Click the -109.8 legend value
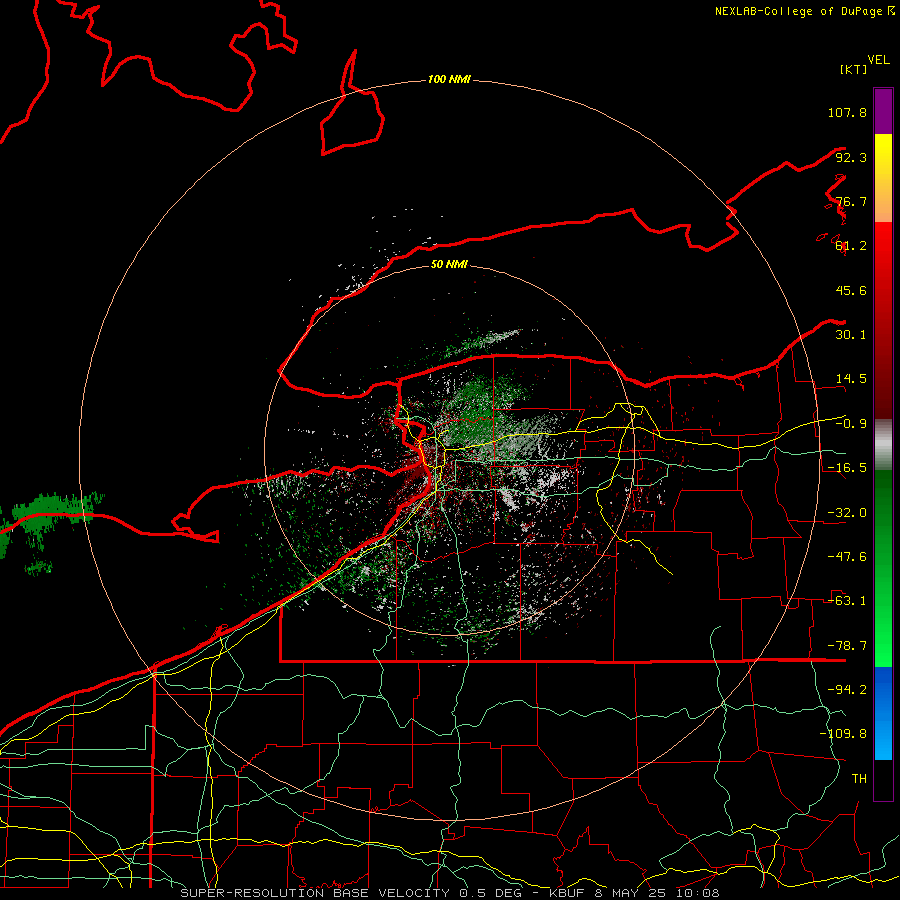900x900 pixels. point(843,734)
